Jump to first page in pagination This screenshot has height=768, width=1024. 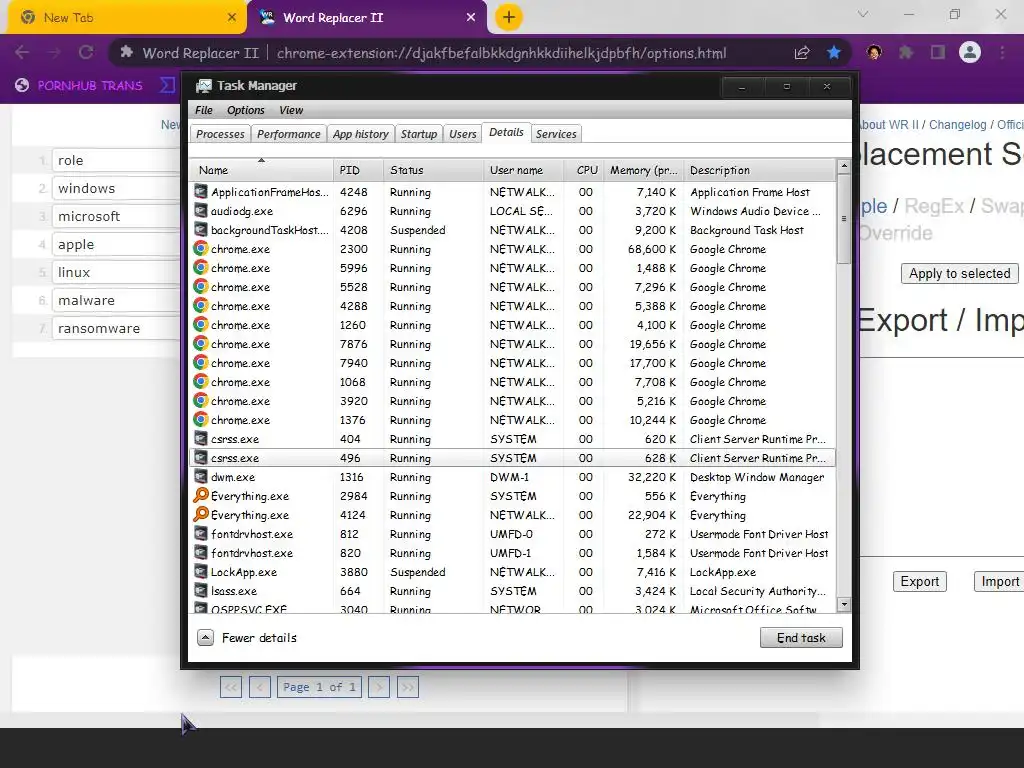(231, 686)
